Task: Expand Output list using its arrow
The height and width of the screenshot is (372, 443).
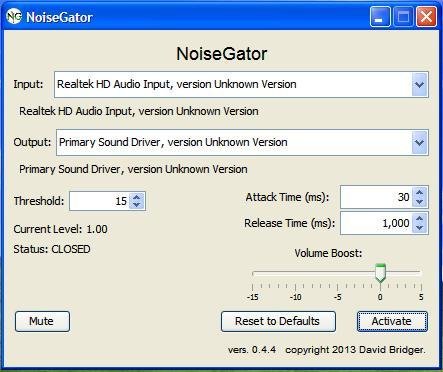Action: [419, 143]
